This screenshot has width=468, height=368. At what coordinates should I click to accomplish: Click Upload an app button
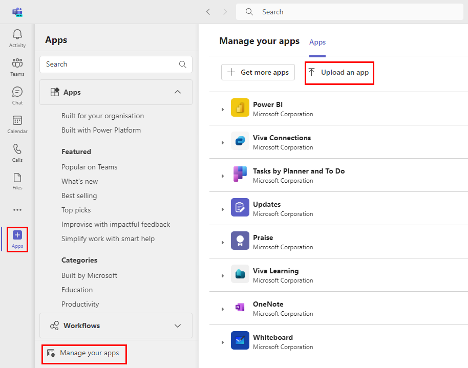coord(339,72)
